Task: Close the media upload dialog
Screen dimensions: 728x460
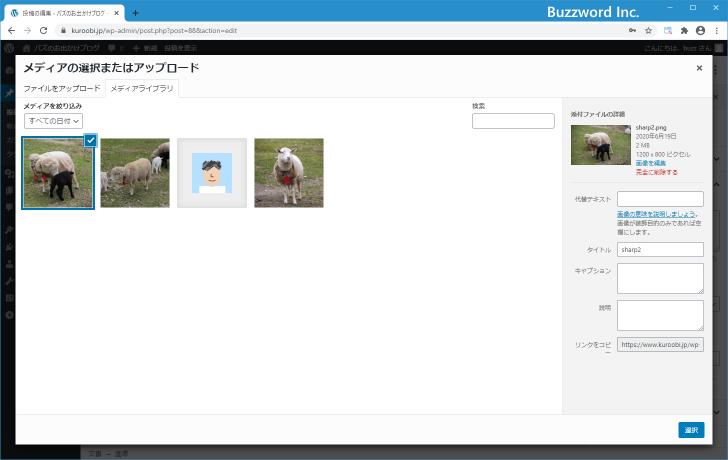Action: [x=699, y=69]
